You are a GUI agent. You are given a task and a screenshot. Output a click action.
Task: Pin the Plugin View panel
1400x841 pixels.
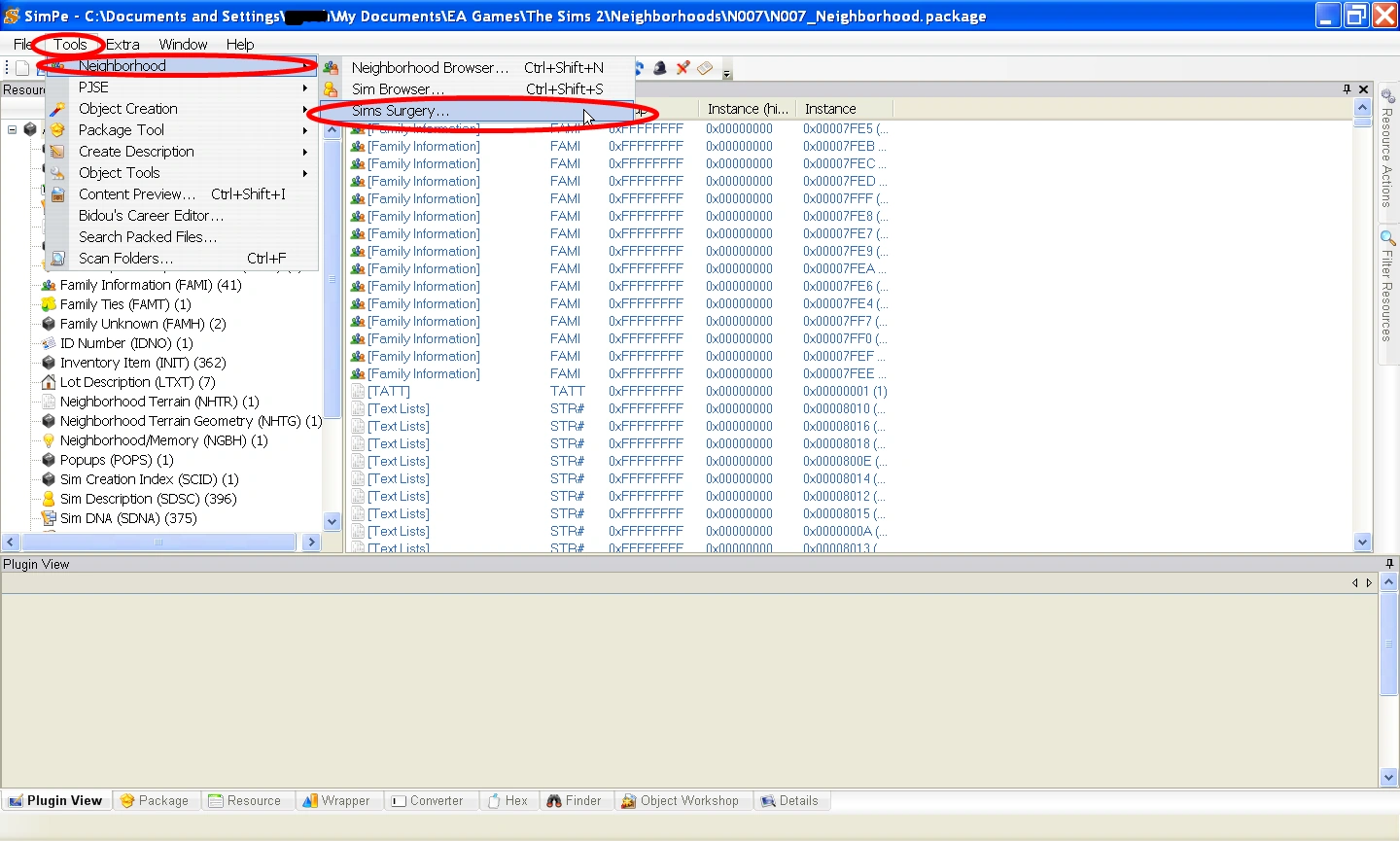click(x=1389, y=564)
